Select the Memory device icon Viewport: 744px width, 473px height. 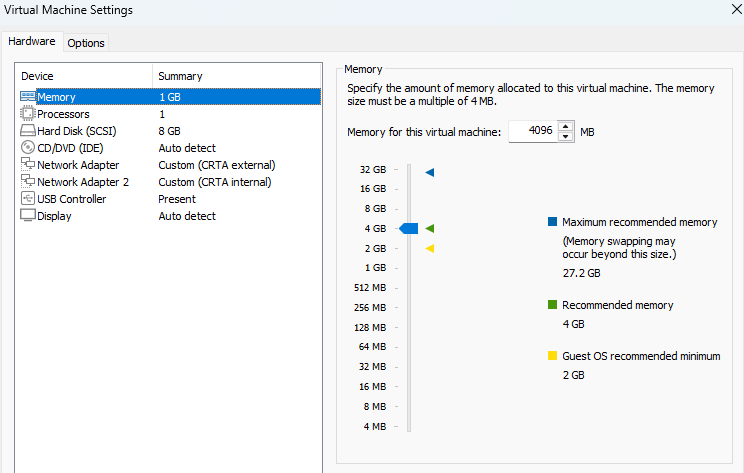[28, 97]
